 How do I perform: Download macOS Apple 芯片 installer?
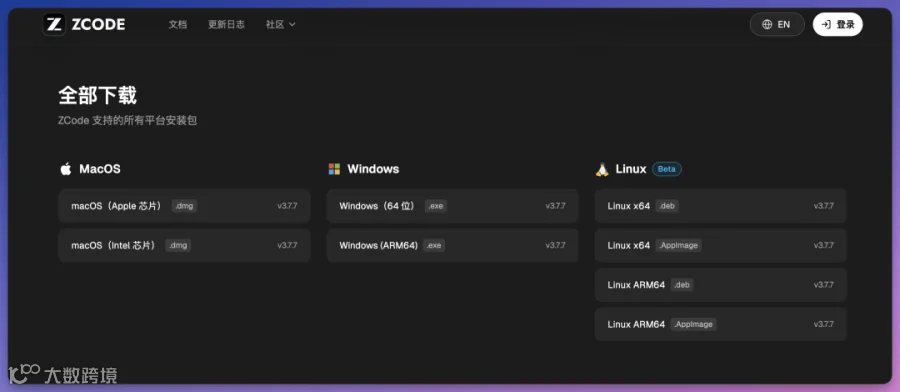[x=184, y=205]
